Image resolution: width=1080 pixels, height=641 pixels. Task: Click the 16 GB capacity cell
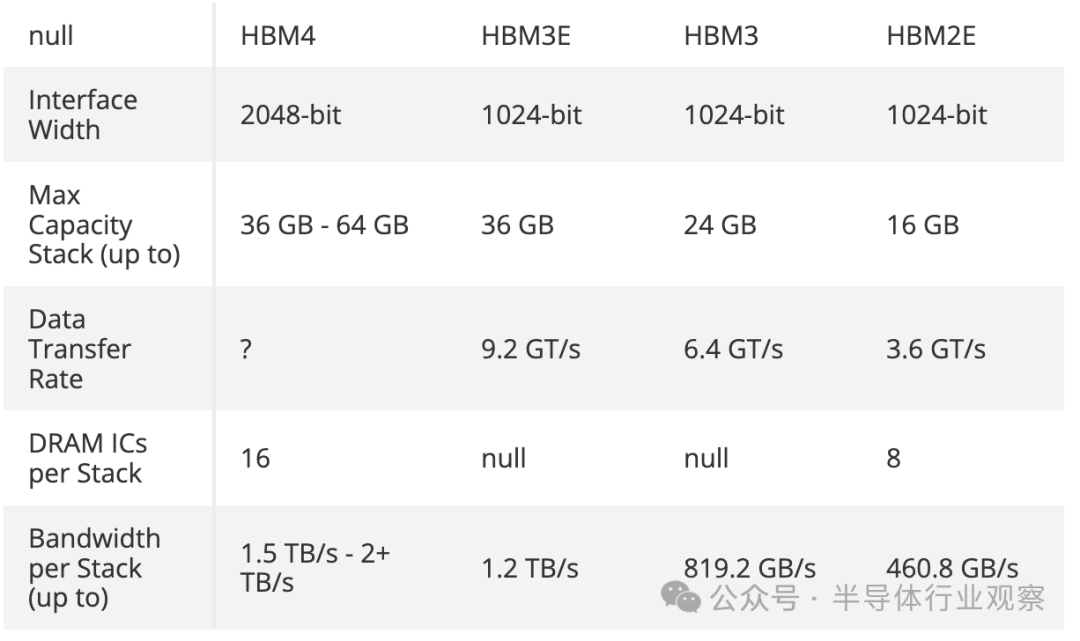[922, 225]
